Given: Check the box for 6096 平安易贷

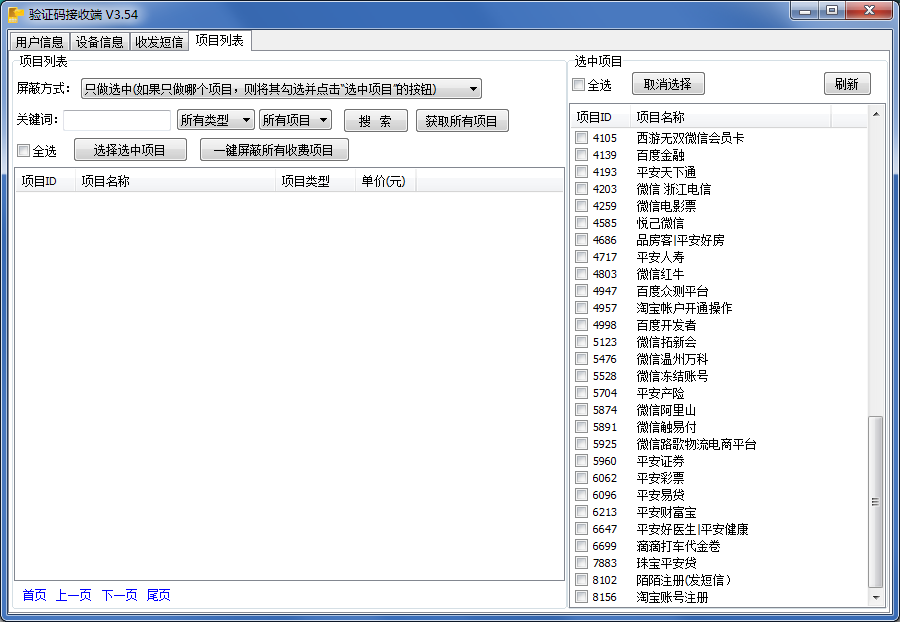Looking at the screenshot, I should click(x=581, y=495).
